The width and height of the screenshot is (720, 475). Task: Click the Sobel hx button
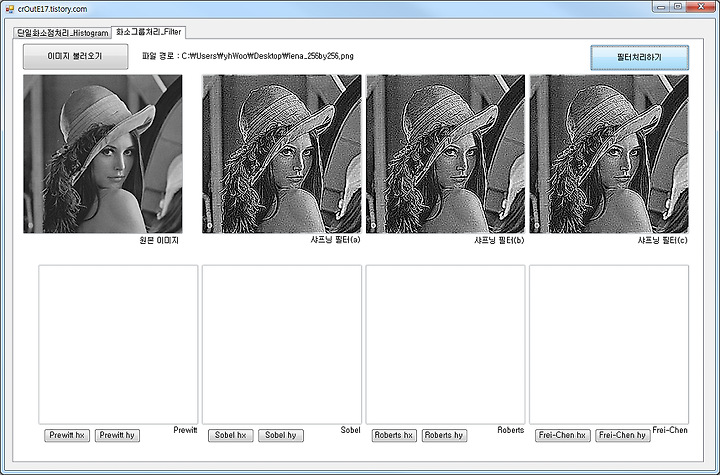click(x=231, y=435)
